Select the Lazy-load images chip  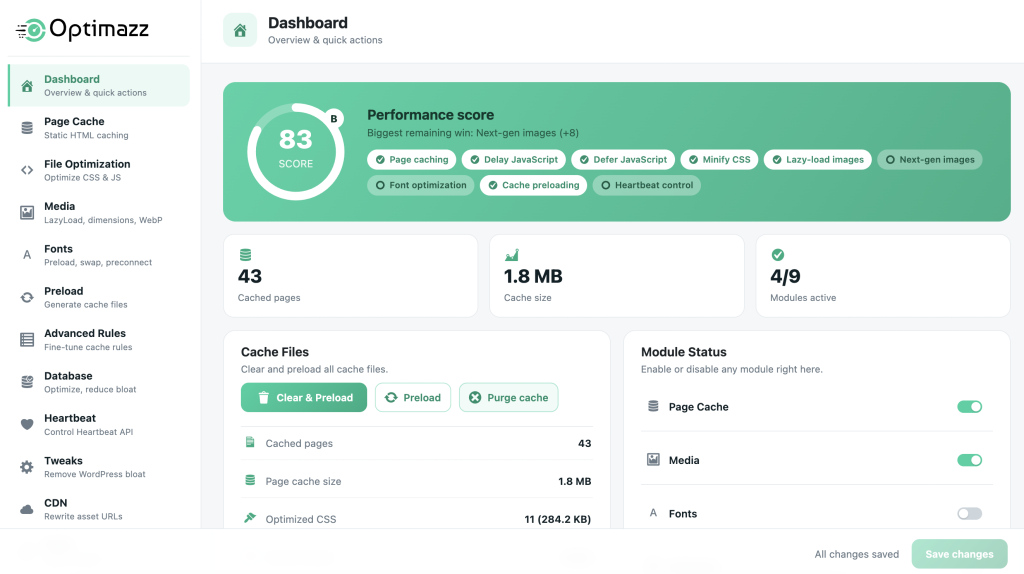click(x=818, y=159)
